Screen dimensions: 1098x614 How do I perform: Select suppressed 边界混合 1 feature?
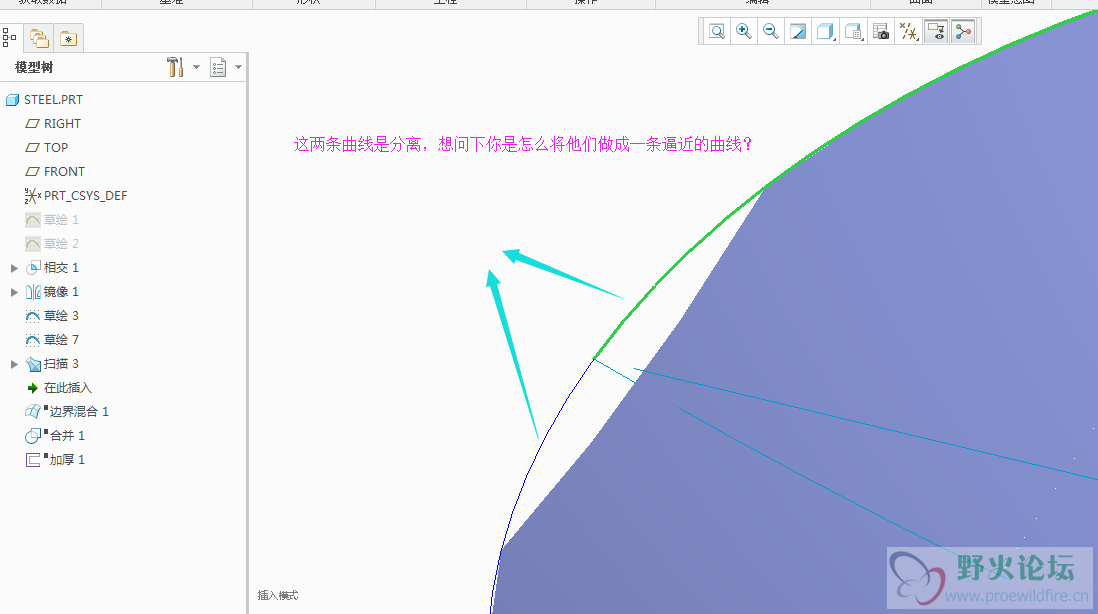(x=78, y=412)
